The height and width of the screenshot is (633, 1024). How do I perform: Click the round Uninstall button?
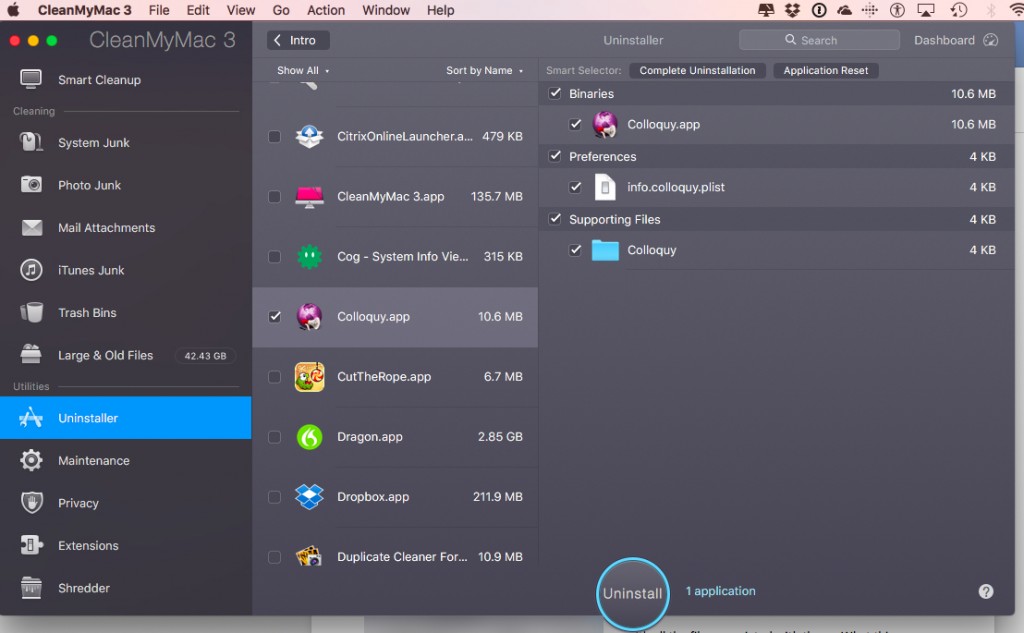(x=632, y=593)
